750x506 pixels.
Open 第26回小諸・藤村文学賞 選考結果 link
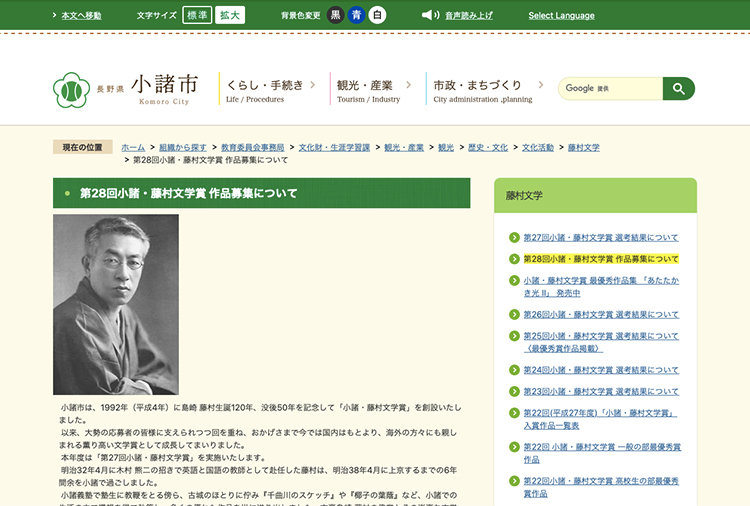(601, 315)
